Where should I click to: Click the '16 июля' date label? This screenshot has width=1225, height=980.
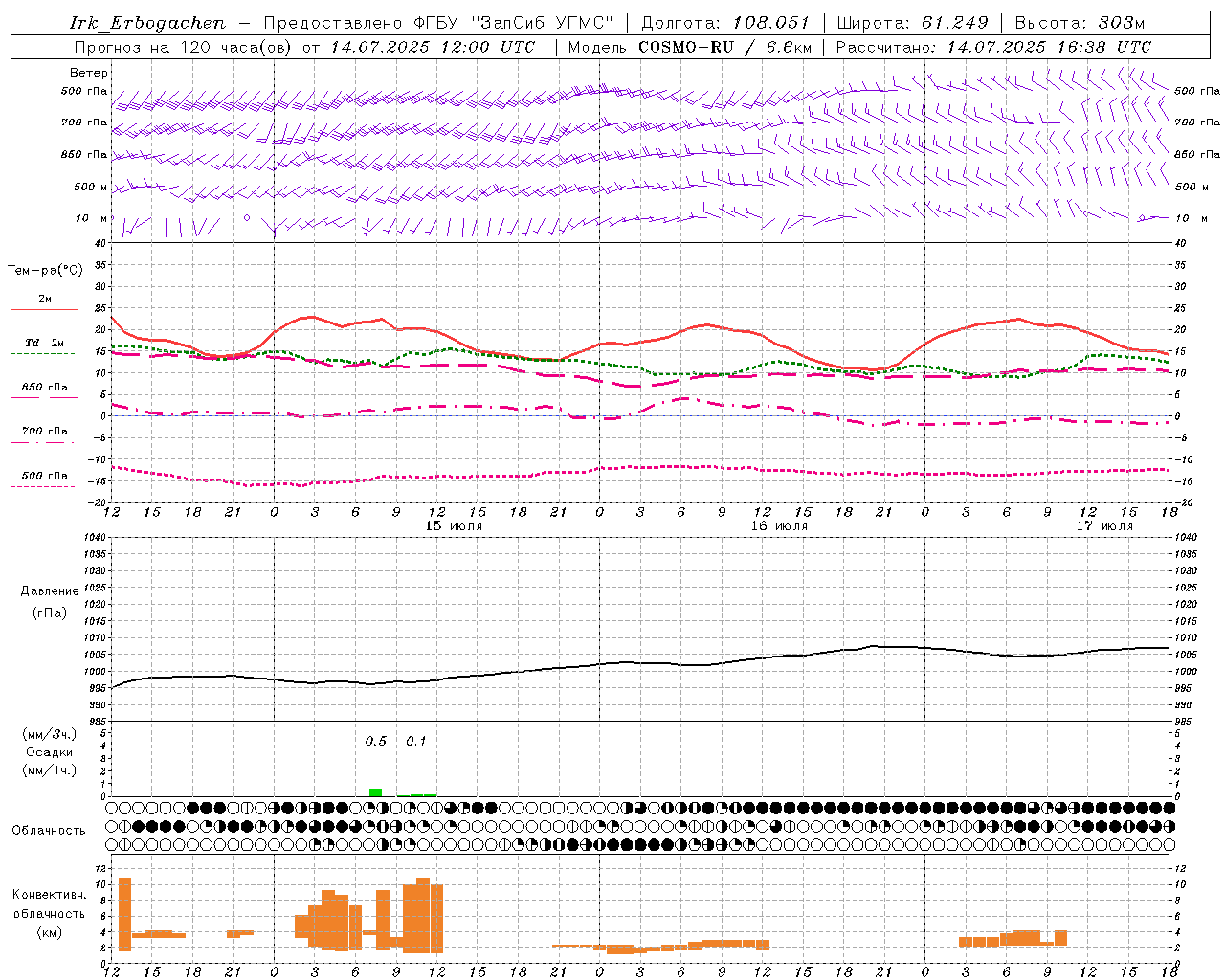(779, 526)
